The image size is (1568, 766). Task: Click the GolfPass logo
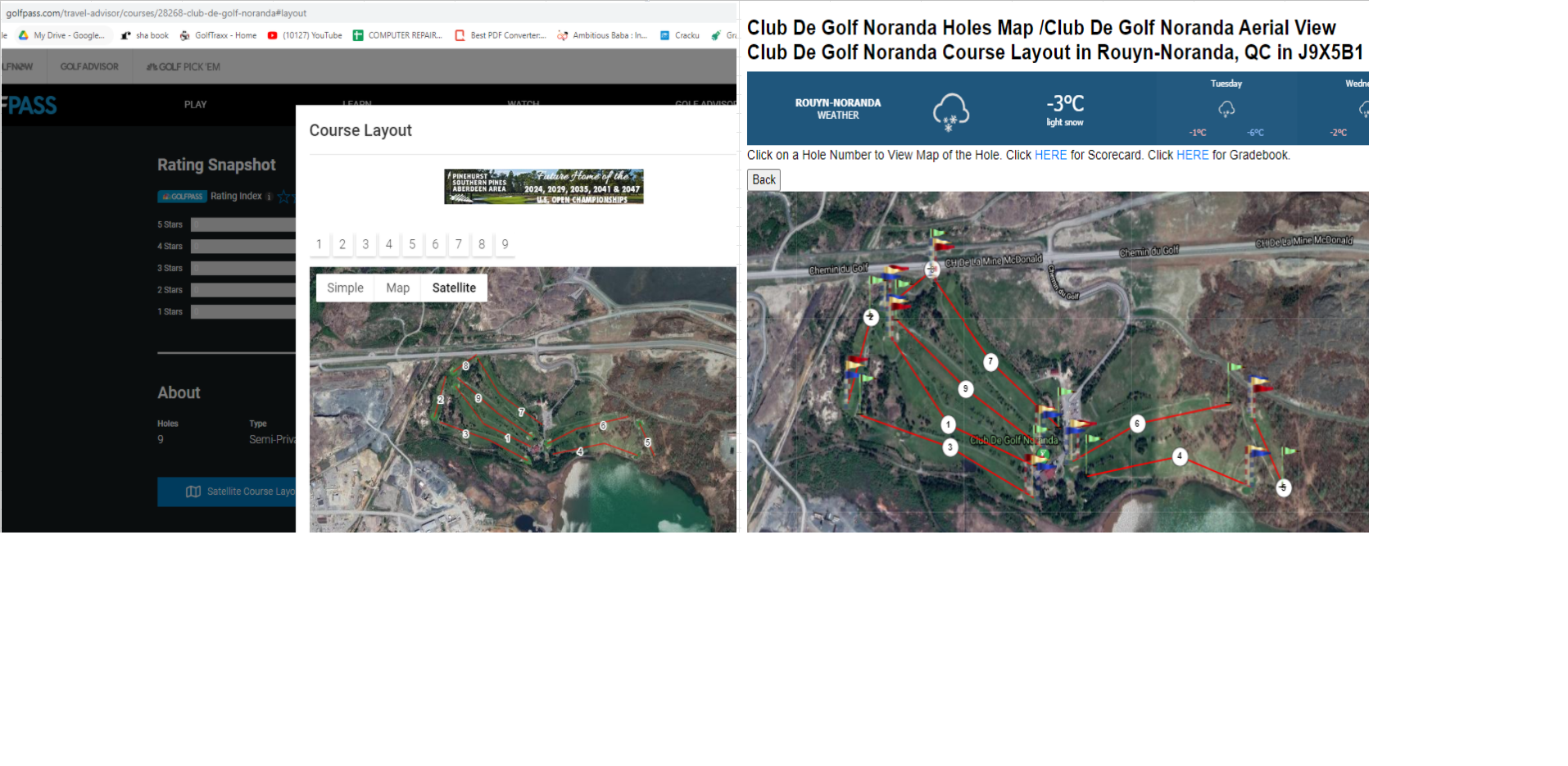pos(29,105)
